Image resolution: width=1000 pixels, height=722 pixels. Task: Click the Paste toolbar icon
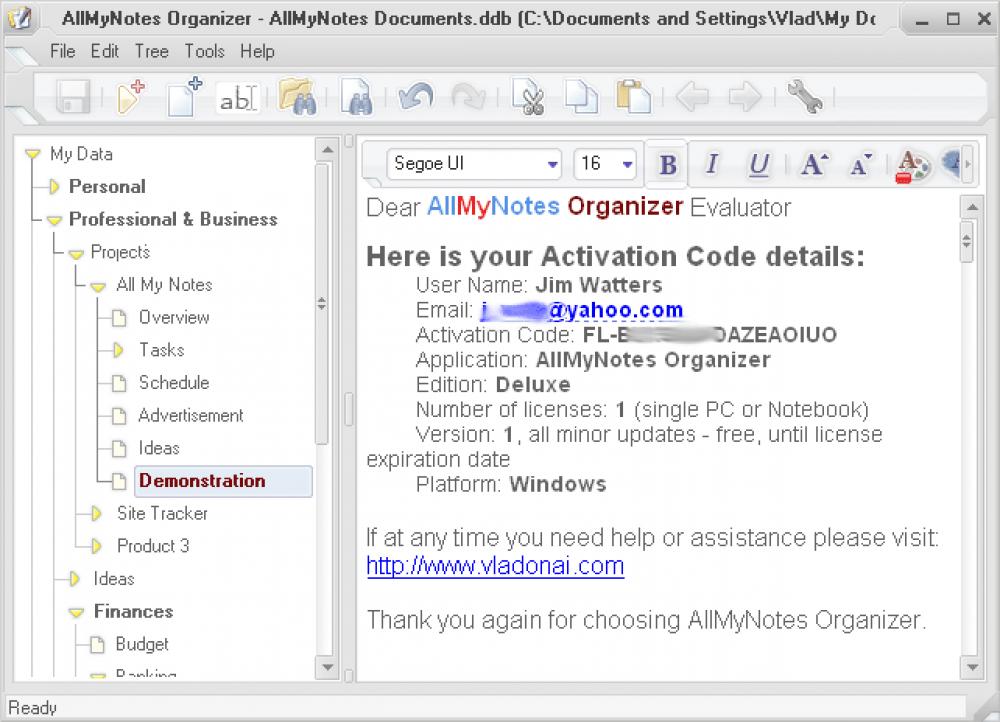(633, 97)
